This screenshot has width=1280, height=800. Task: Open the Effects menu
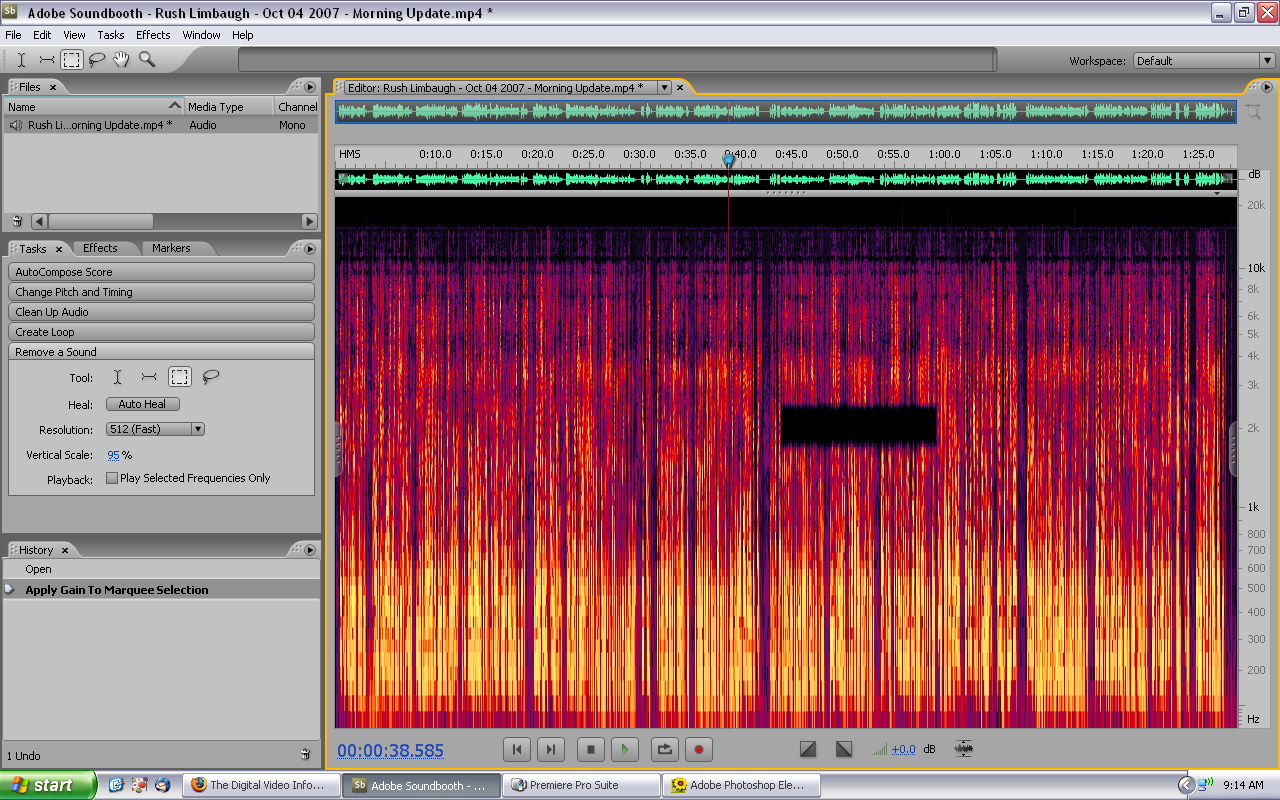tap(153, 35)
